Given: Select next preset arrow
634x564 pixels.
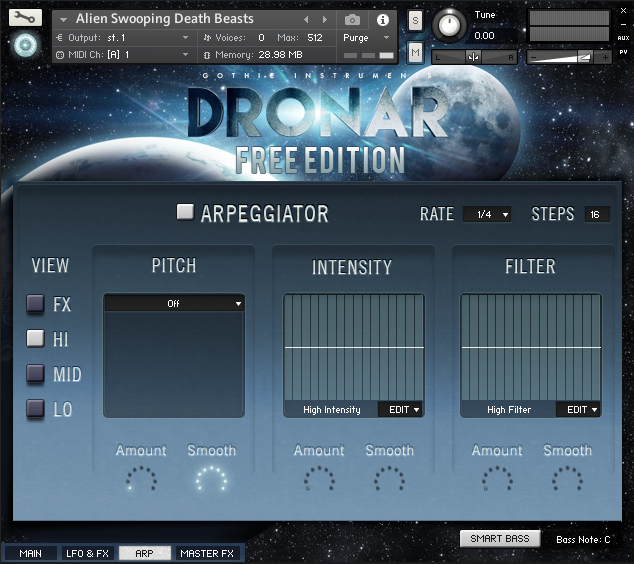Looking at the screenshot, I should pyautogui.click(x=324, y=19).
